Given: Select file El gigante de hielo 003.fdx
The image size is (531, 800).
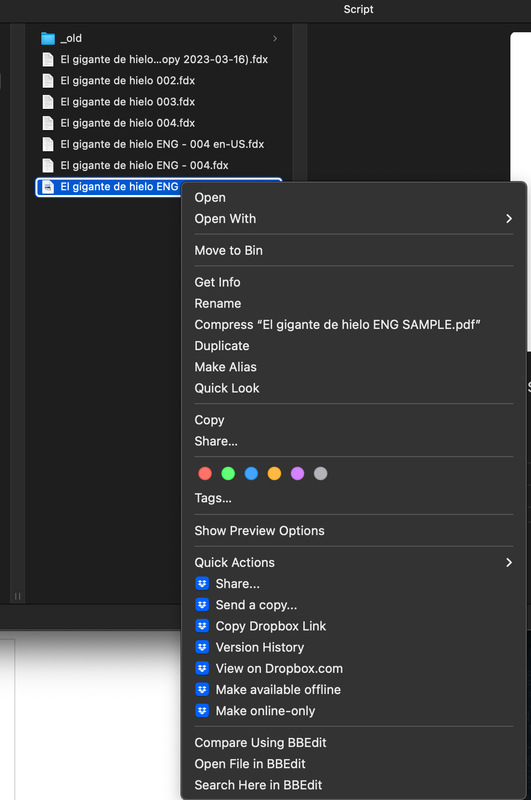Looking at the screenshot, I should pyautogui.click(x=128, y=102).
